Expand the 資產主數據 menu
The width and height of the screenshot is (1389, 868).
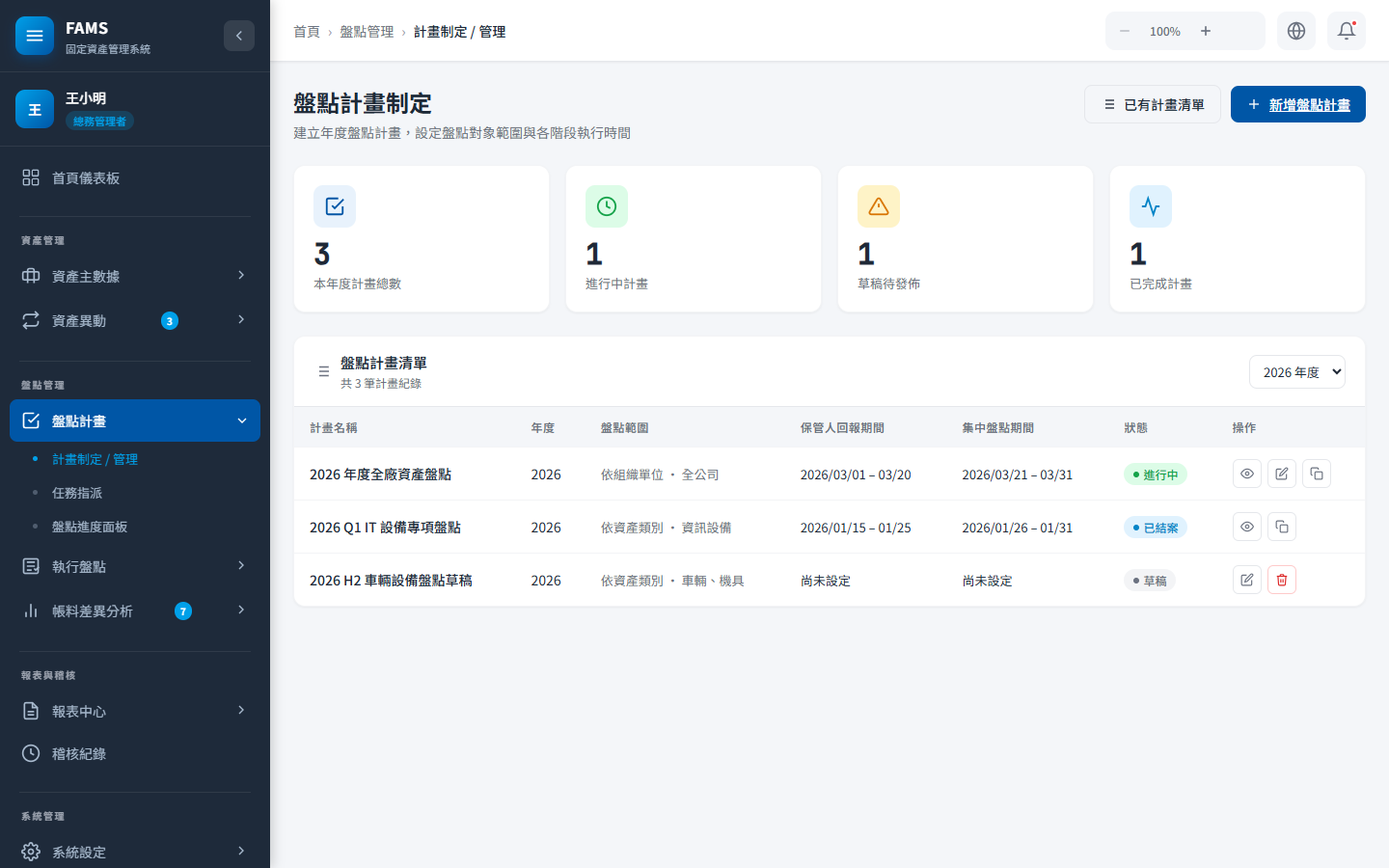tap(135, 275)
